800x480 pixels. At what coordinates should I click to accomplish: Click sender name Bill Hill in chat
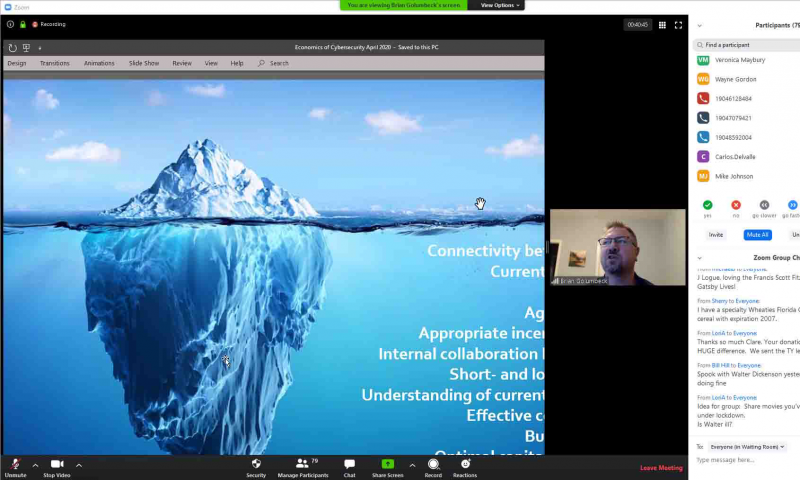coord(720,365)
